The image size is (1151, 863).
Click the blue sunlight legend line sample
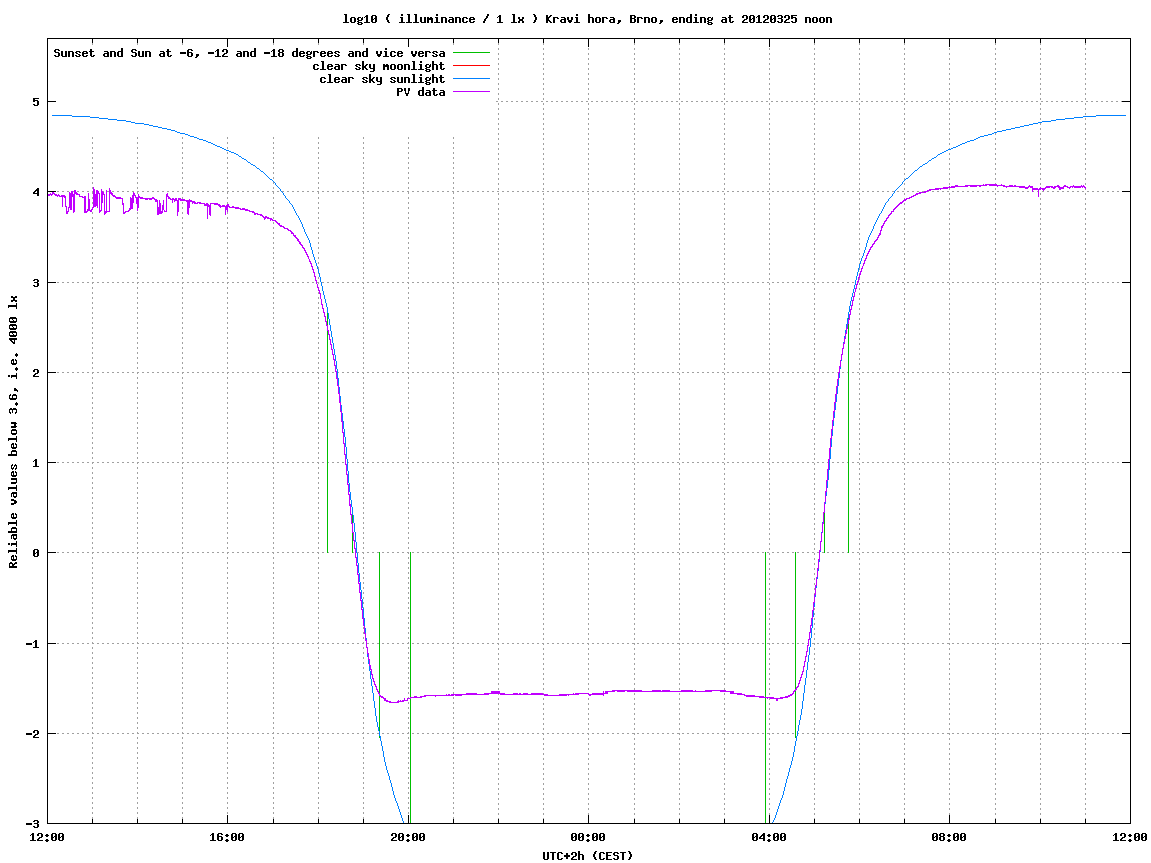pyautogui.click(x=471, y=79)
